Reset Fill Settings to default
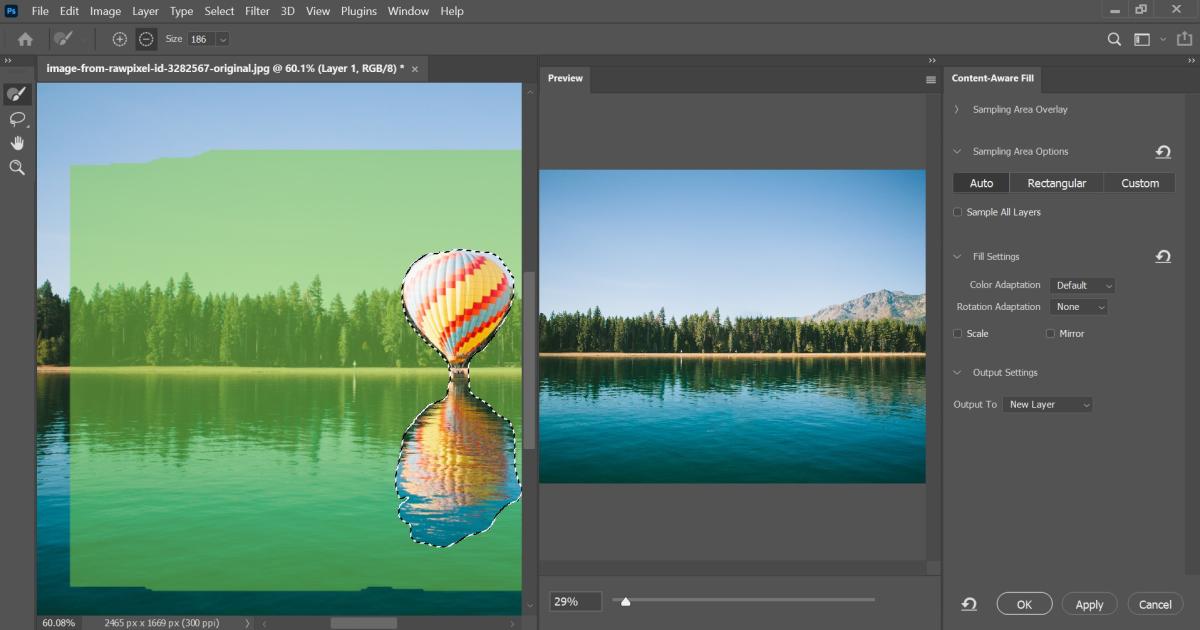Screen dimensions: 1200x630 click(1163, 257)
